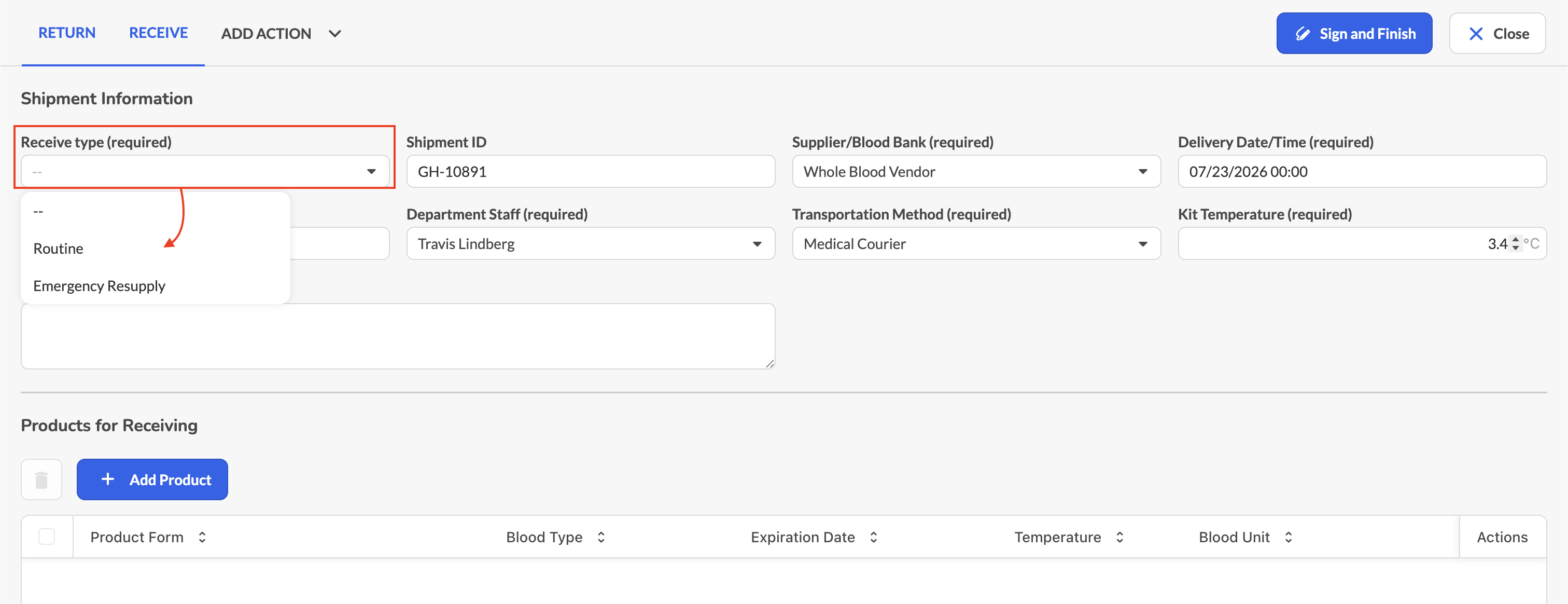Click the Shipment ID input field

[591, 172]
